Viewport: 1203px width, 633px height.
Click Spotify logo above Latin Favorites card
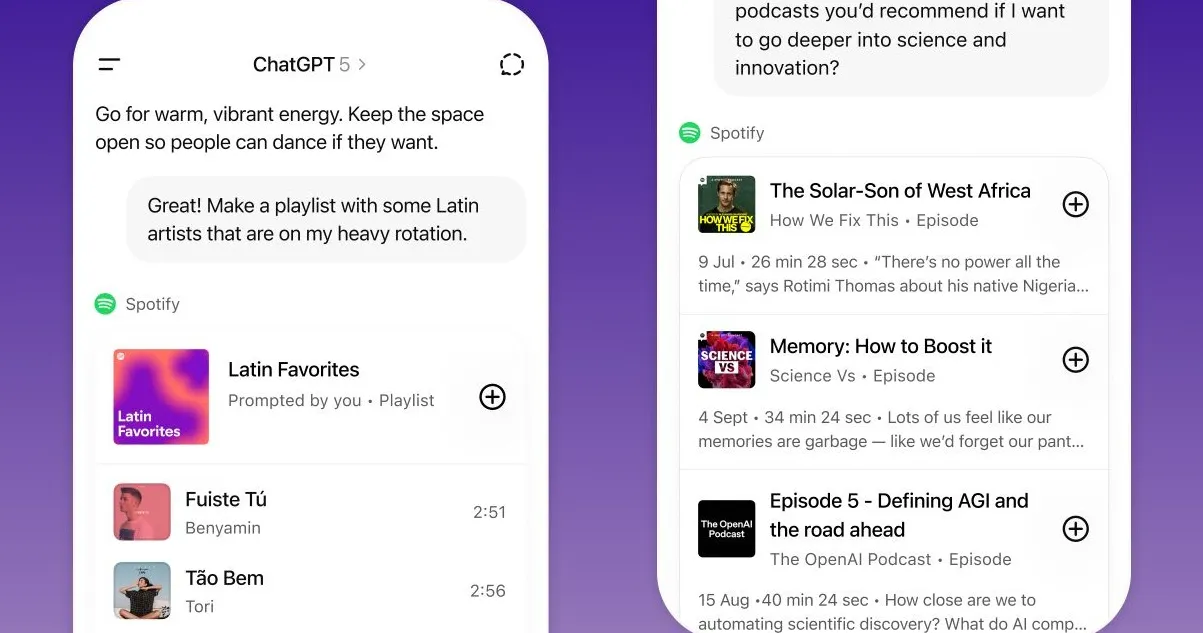(x=105, y=304)
